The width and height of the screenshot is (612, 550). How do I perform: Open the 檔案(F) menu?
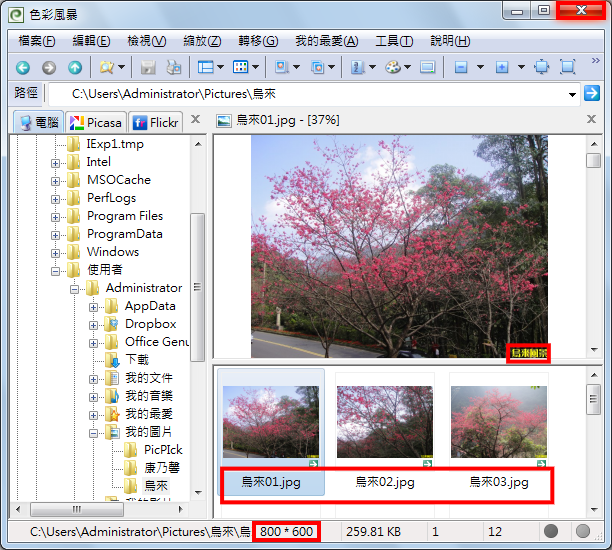tap(37, 41)
